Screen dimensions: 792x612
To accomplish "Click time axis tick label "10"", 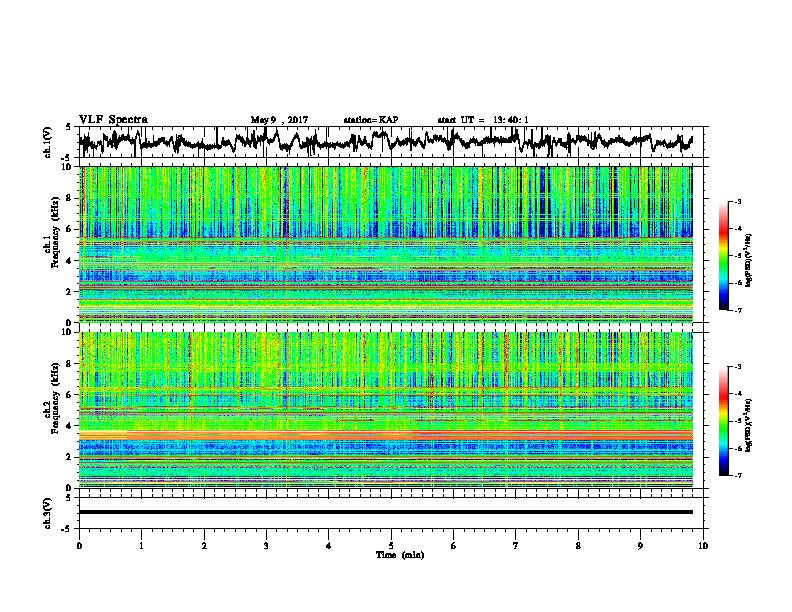I will pos(703,546).
